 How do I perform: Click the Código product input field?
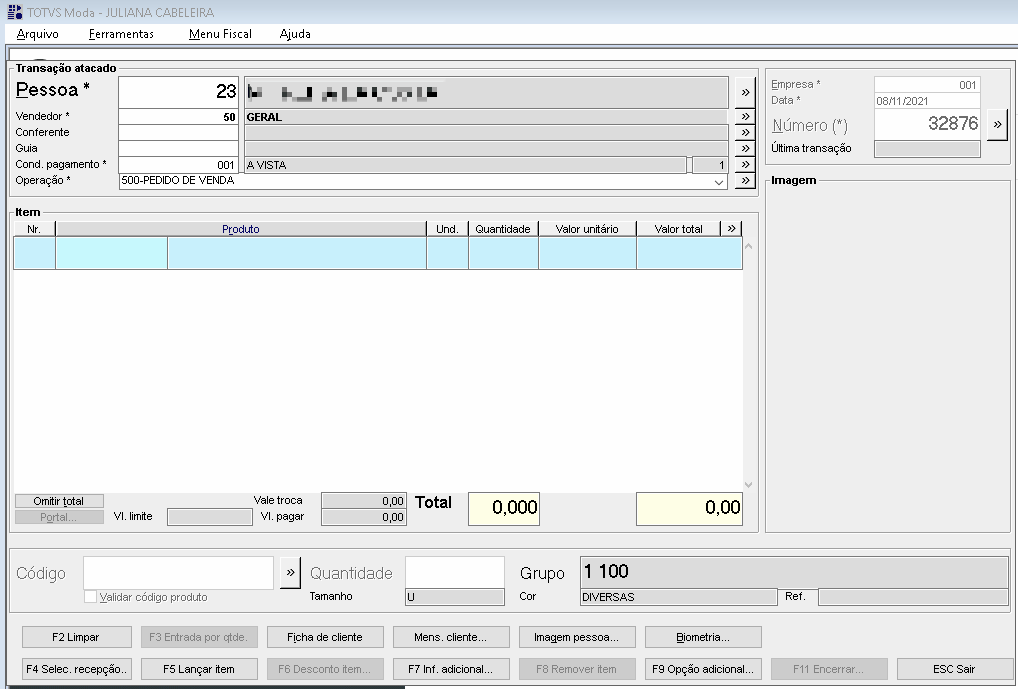(179, 573)
